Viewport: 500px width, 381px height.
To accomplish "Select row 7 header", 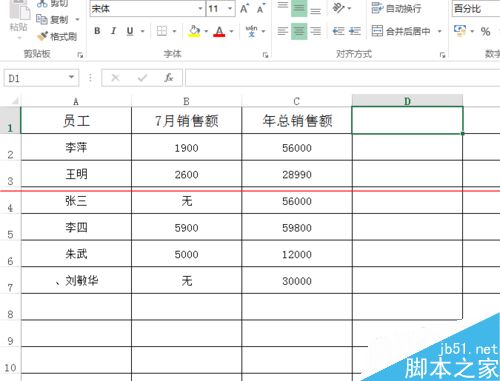I will (x=10, y=280).
